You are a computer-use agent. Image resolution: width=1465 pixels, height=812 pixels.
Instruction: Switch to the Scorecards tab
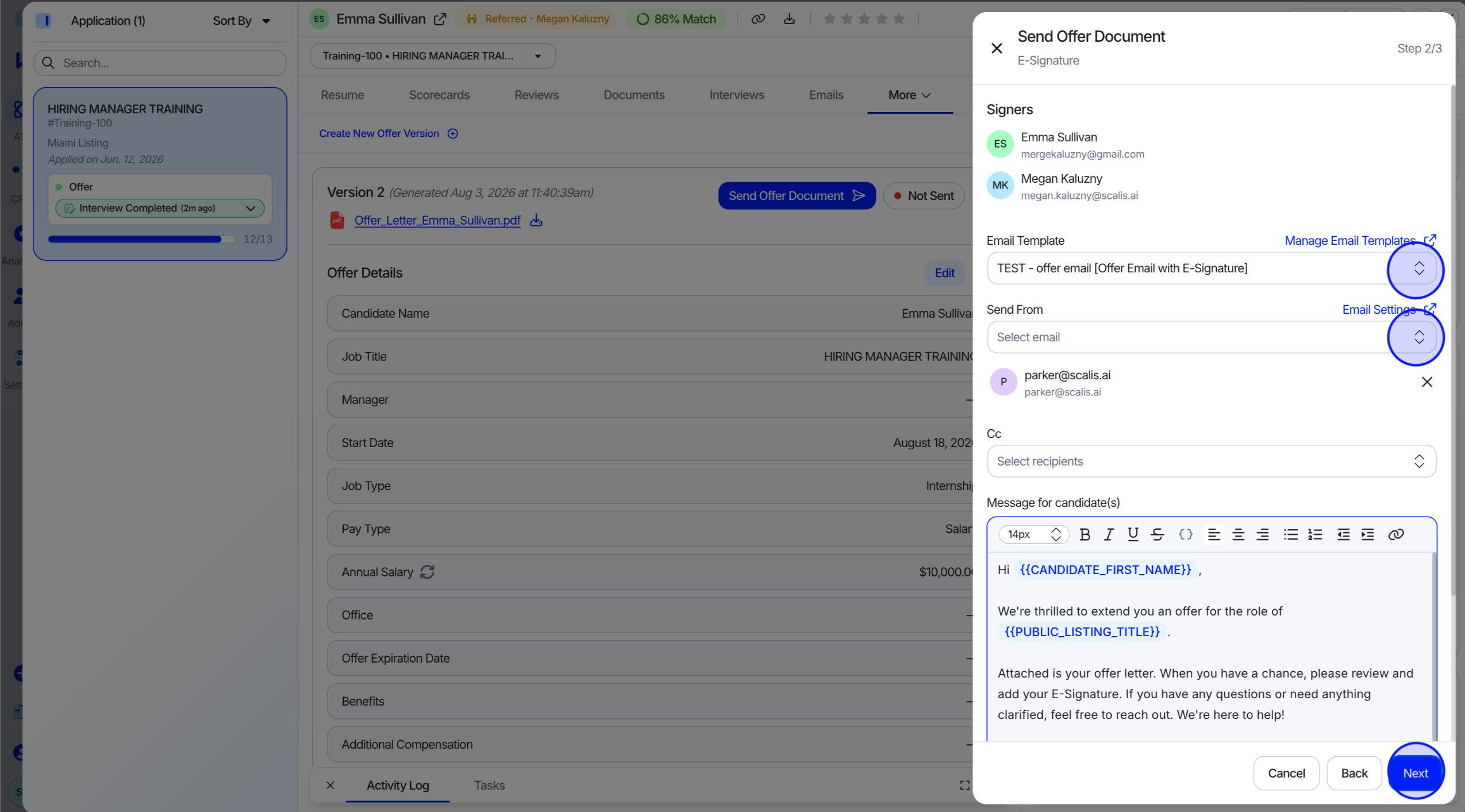[439, 95]
